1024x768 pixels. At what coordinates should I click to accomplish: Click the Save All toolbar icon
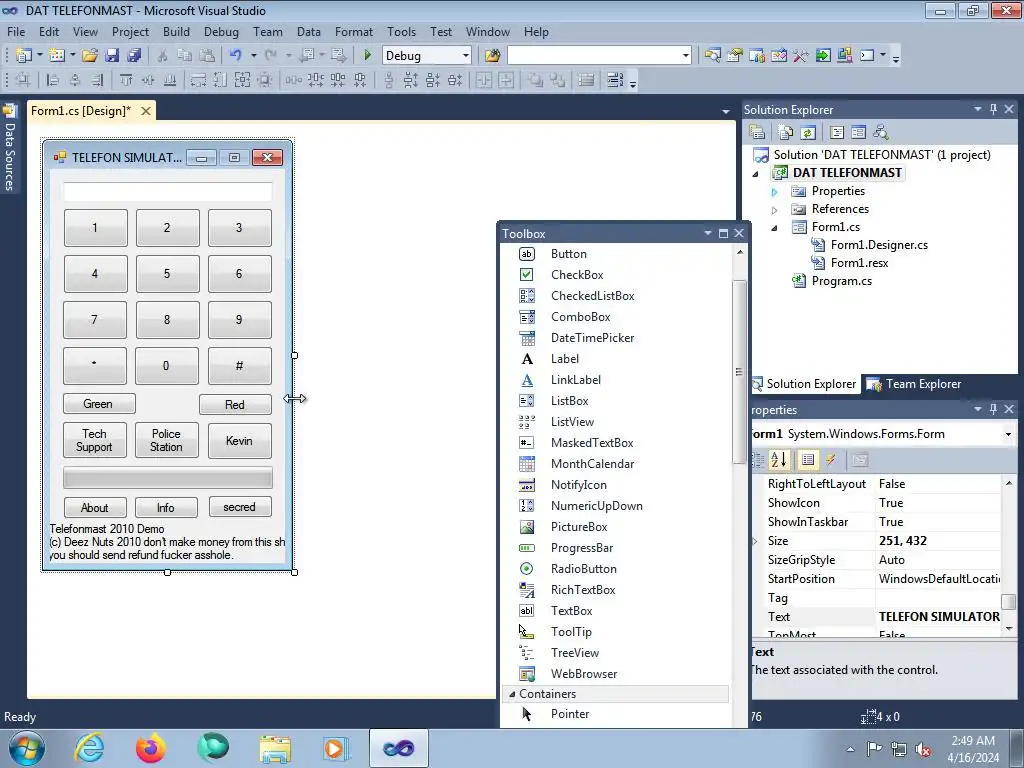[x=135, y=56]
